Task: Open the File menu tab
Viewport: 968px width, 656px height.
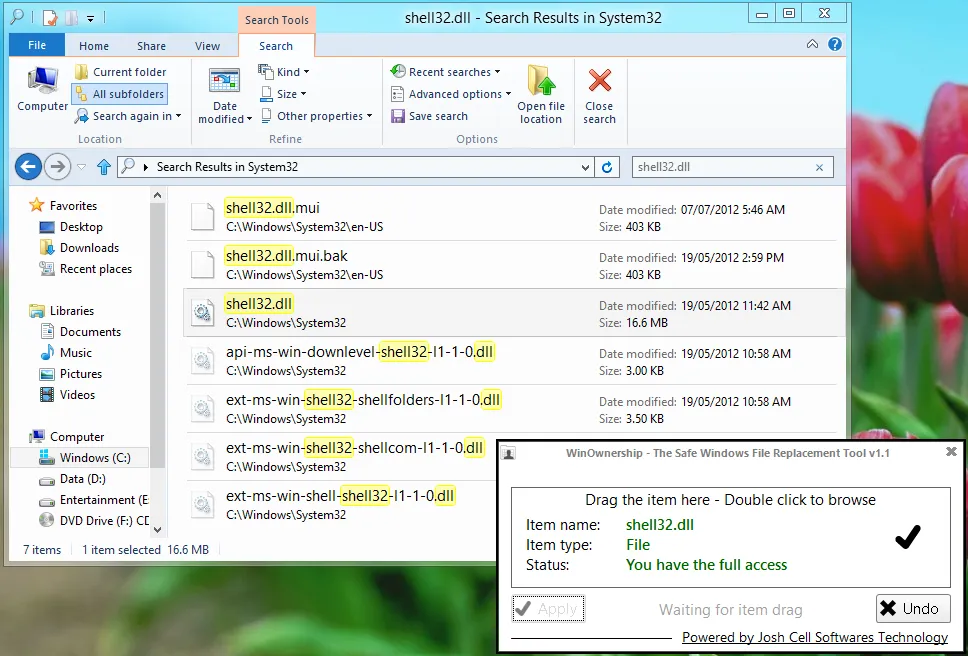Action: coord(37,46)
